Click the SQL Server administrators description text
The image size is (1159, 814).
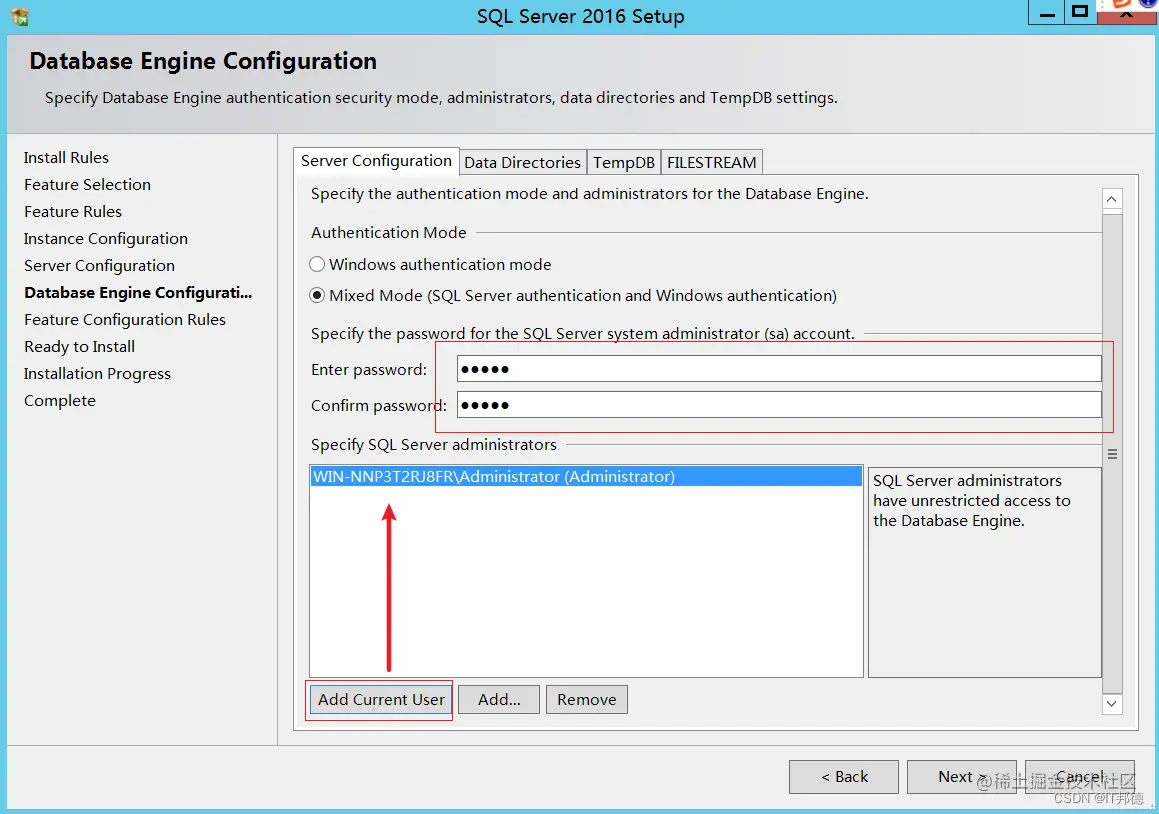click(x=971, y=501)
